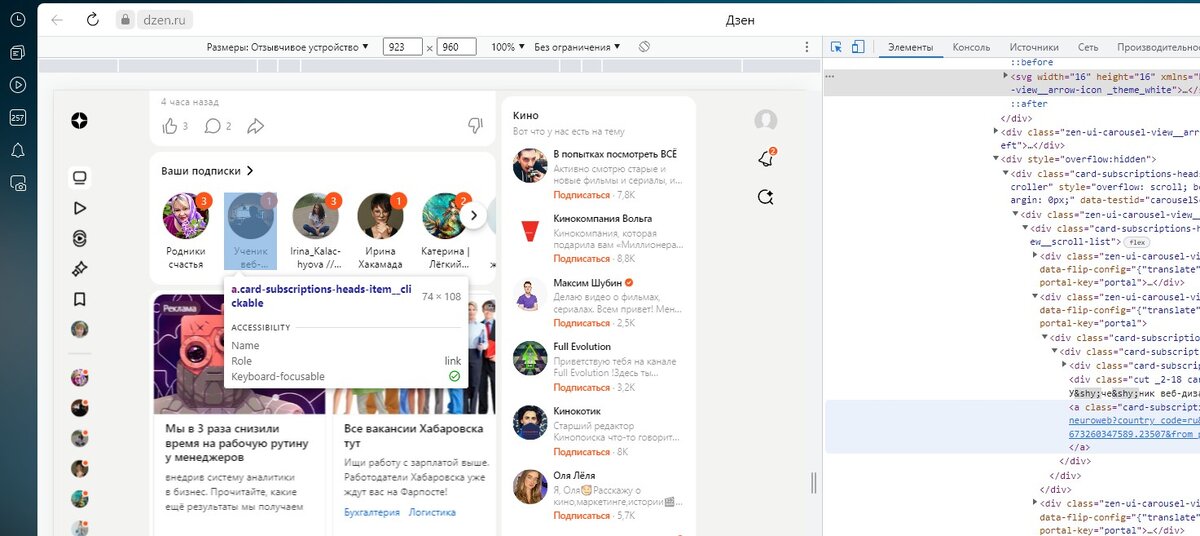The image size is (1200, 536).
Task: Switch to the Элементы tab
Action: (910, 47)
